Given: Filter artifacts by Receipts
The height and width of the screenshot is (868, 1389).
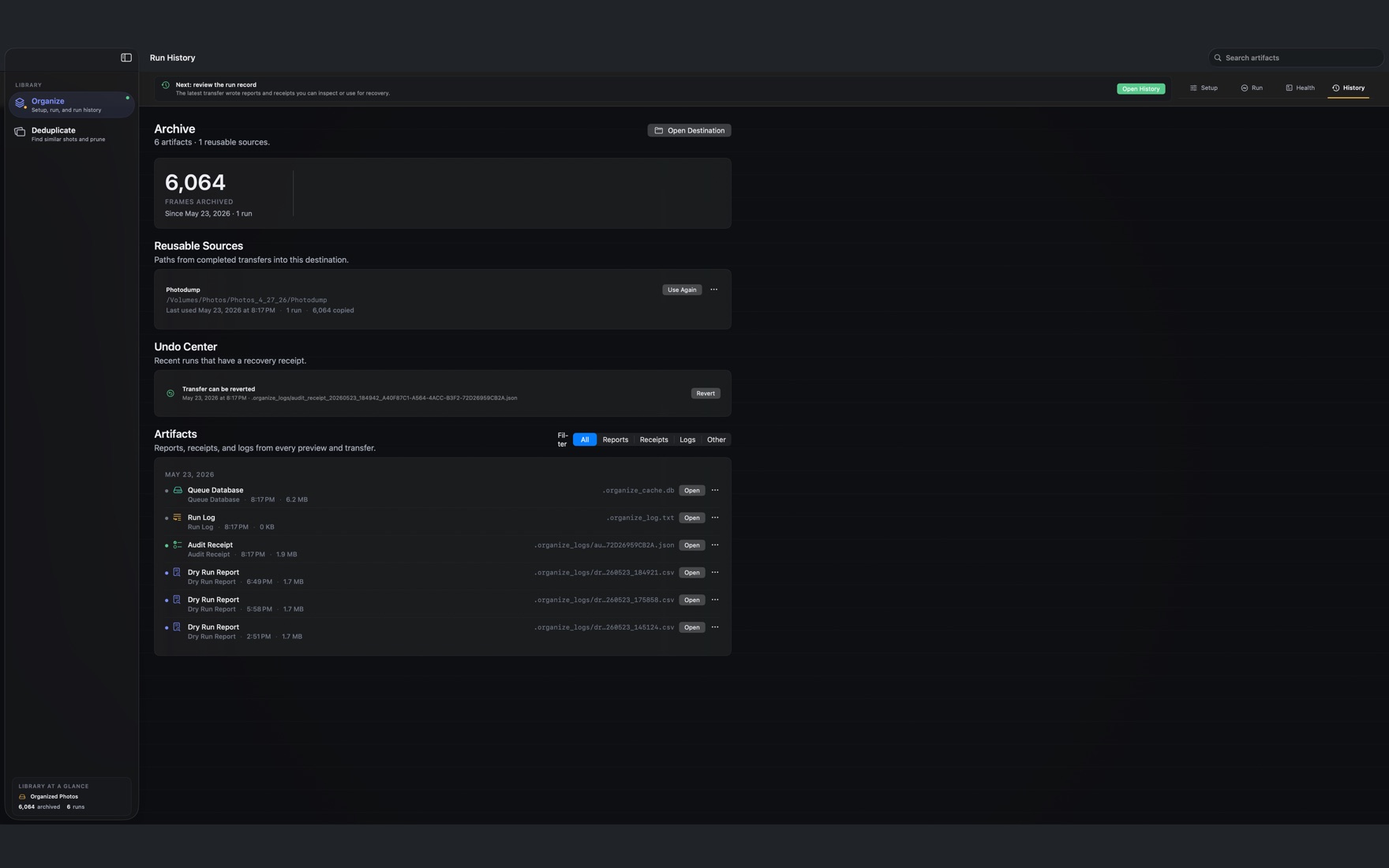Looking at the screenshot, I should point(653,440).
